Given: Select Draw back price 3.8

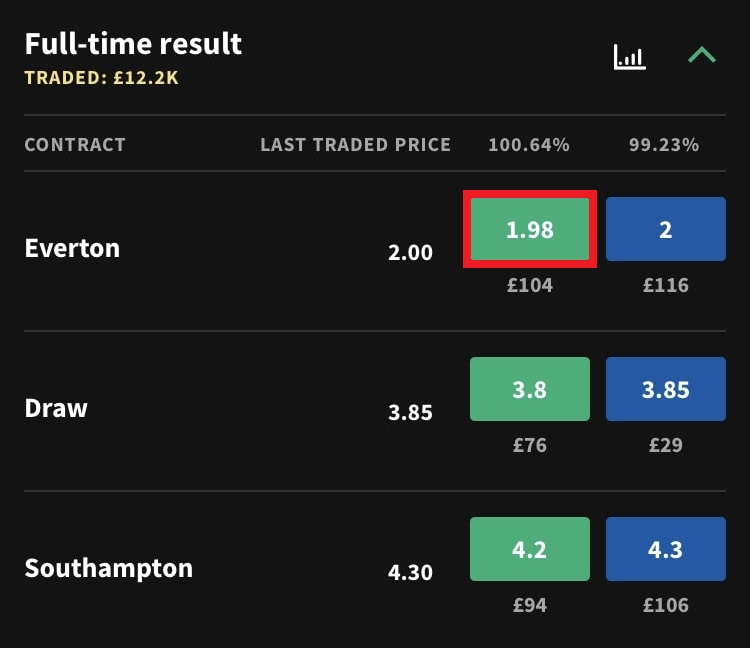Looking at the screenshot, I should pos(529,390).
